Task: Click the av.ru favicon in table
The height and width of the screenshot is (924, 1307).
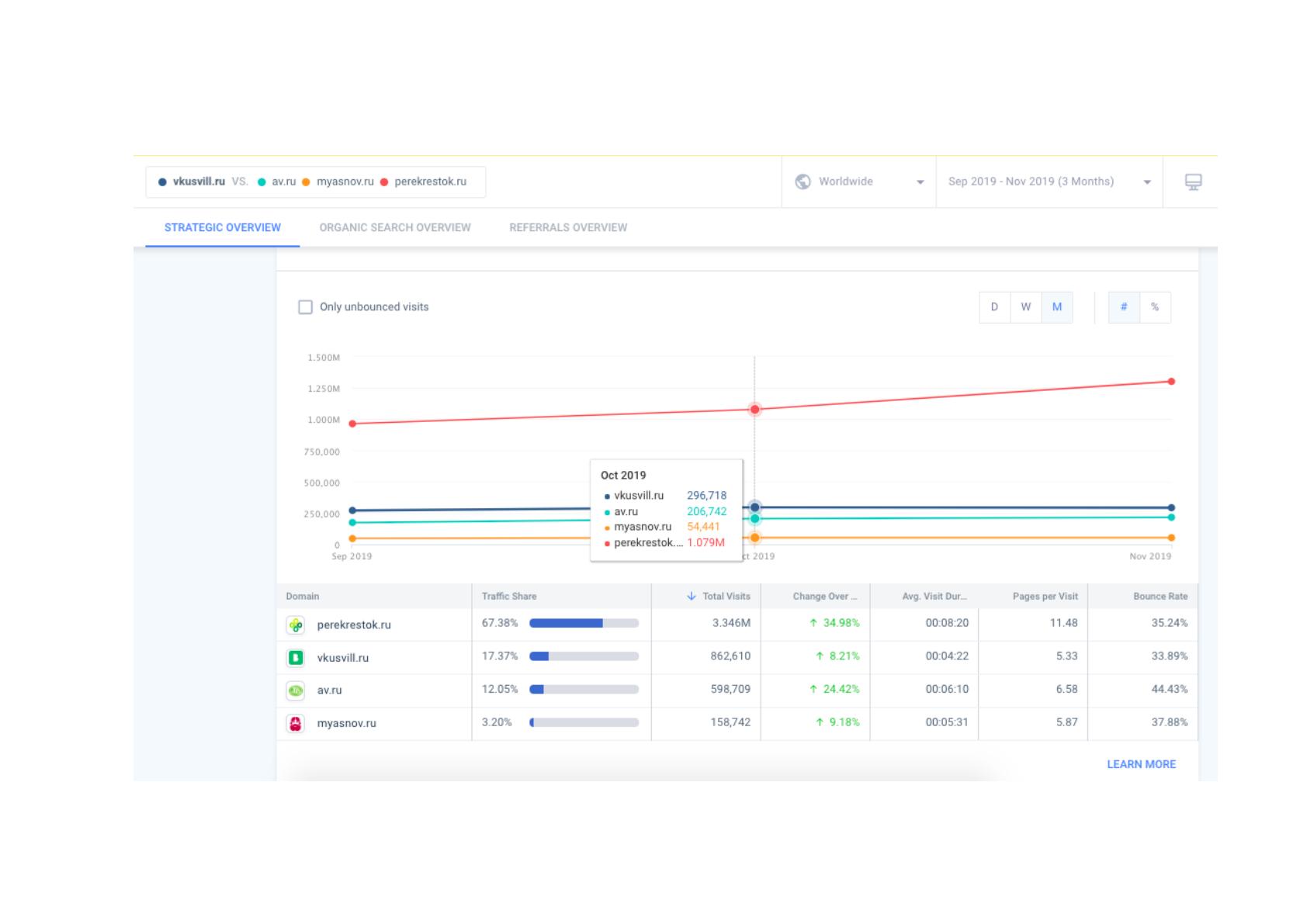Action: (x=296, y=690)
